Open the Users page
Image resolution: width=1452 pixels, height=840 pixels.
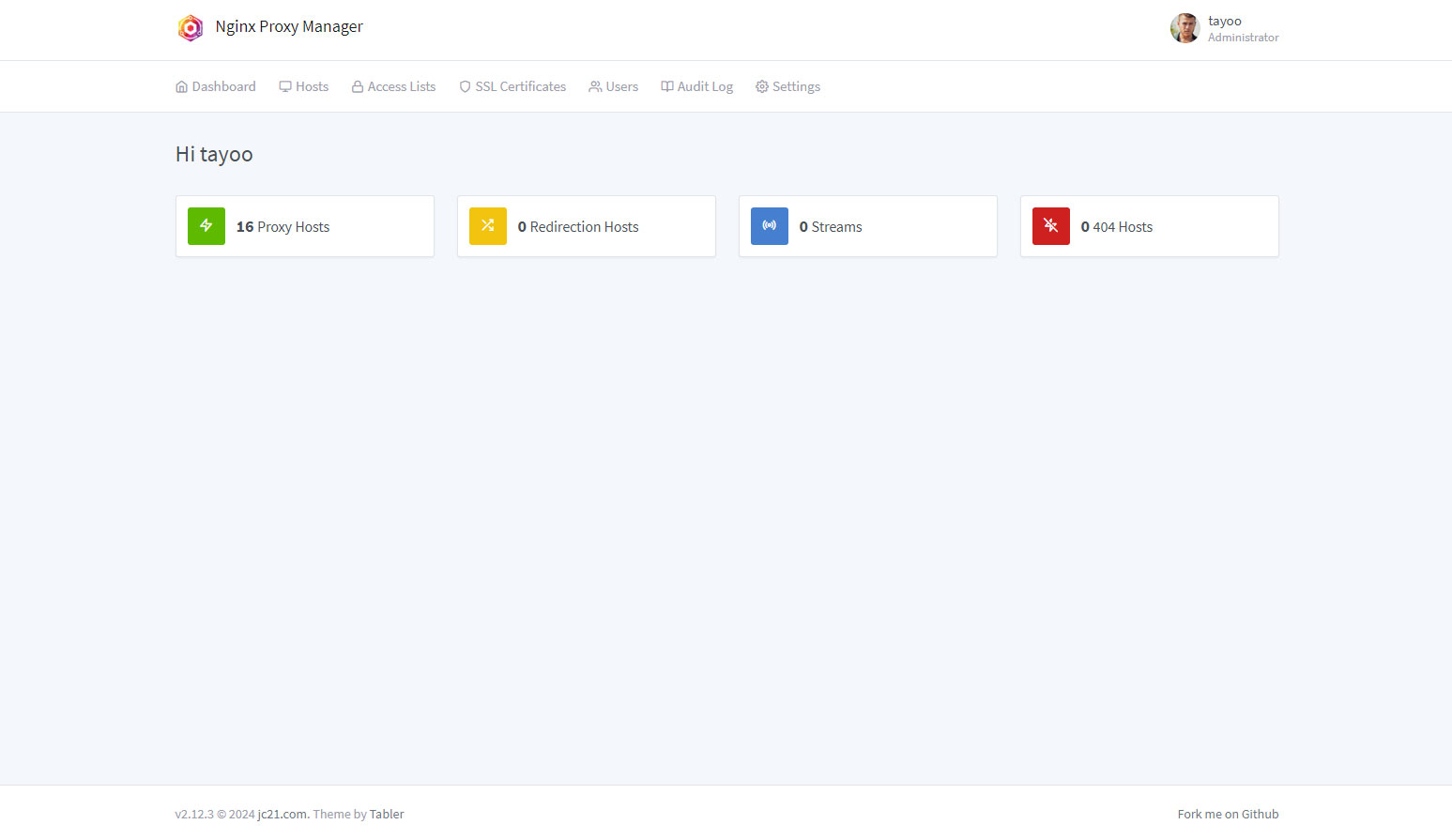point(614,86)
